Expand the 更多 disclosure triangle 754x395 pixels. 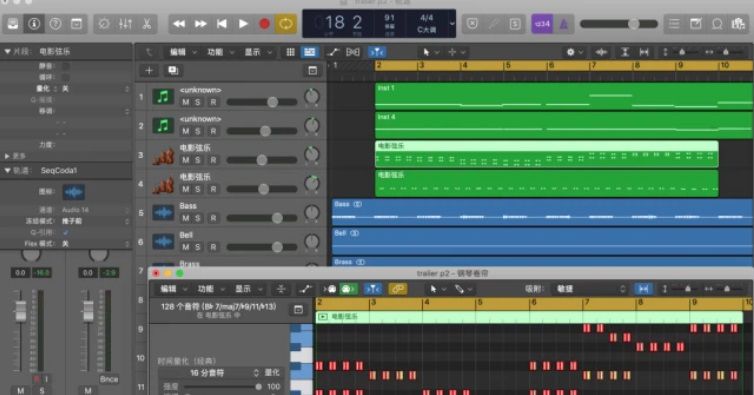point(7,156)
